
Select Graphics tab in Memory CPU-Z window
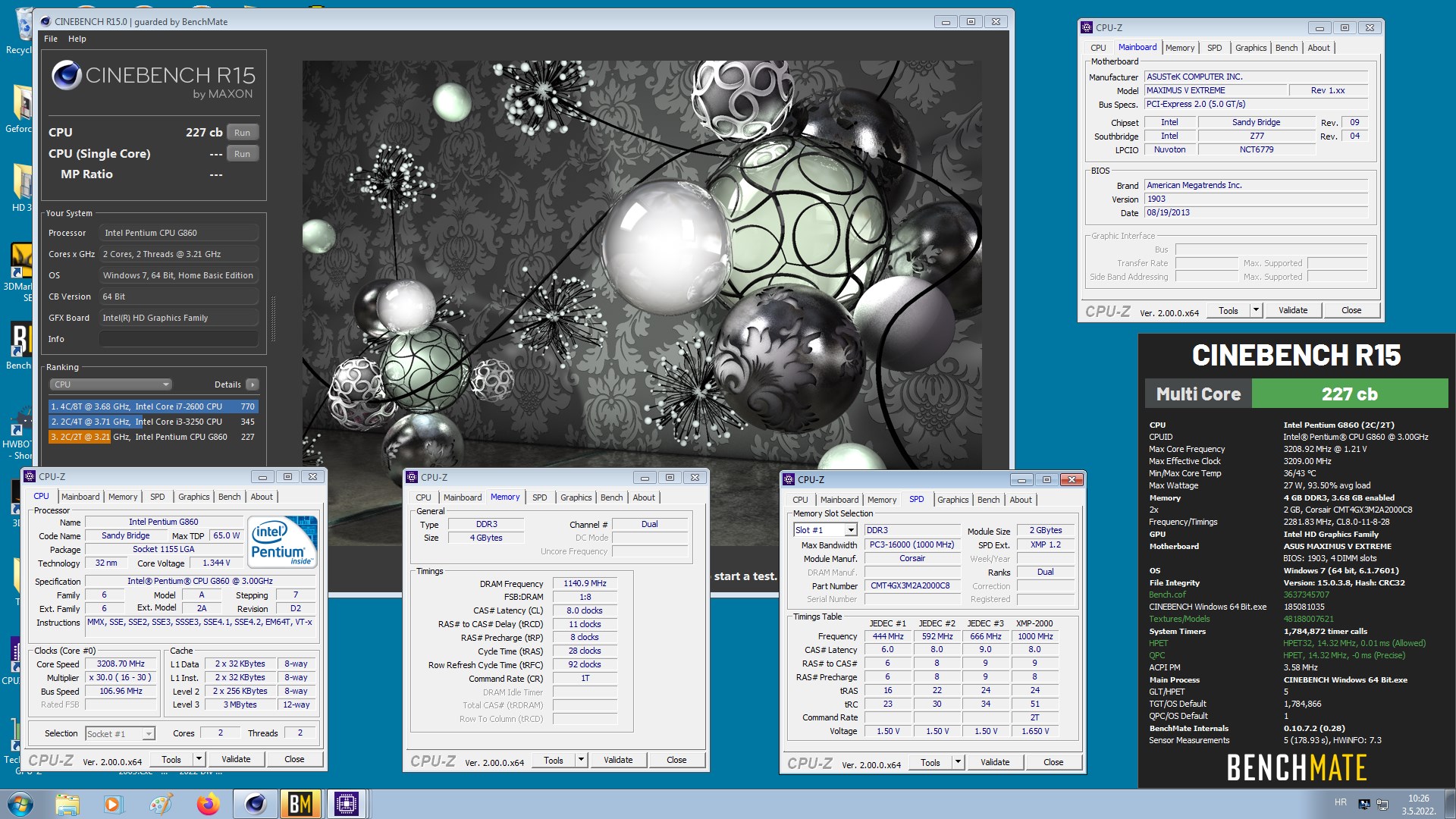(x=576, y=497)
